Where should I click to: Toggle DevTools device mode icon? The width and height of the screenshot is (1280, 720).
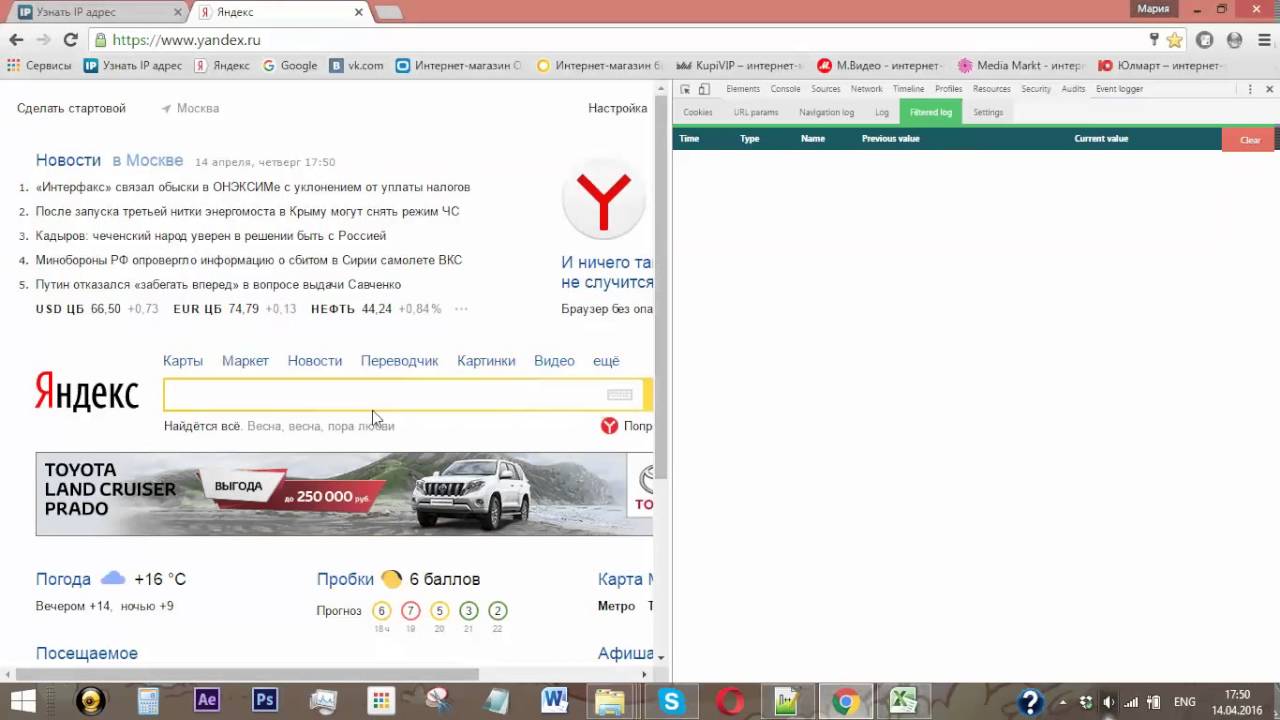point(704,89)
